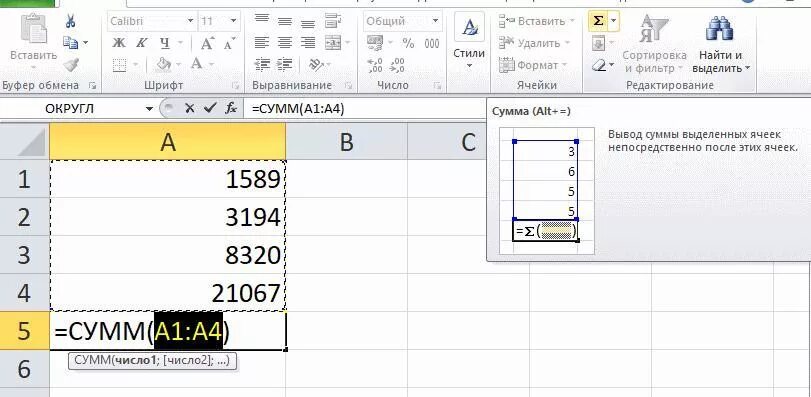Align cell text left
This screenshot has width=811, height=397.
coord(262,43)
